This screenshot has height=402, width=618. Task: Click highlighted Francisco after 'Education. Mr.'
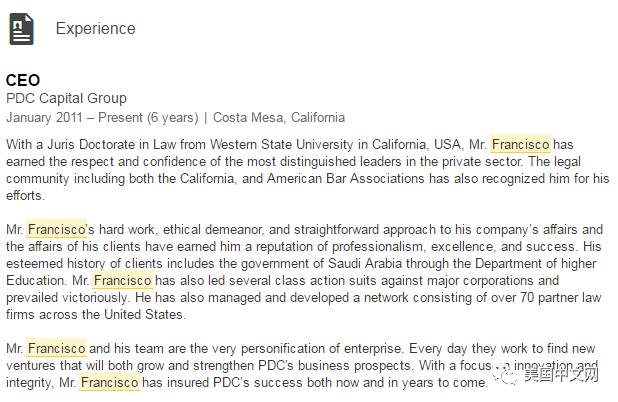pyautogui.click(x=122, y=280)
